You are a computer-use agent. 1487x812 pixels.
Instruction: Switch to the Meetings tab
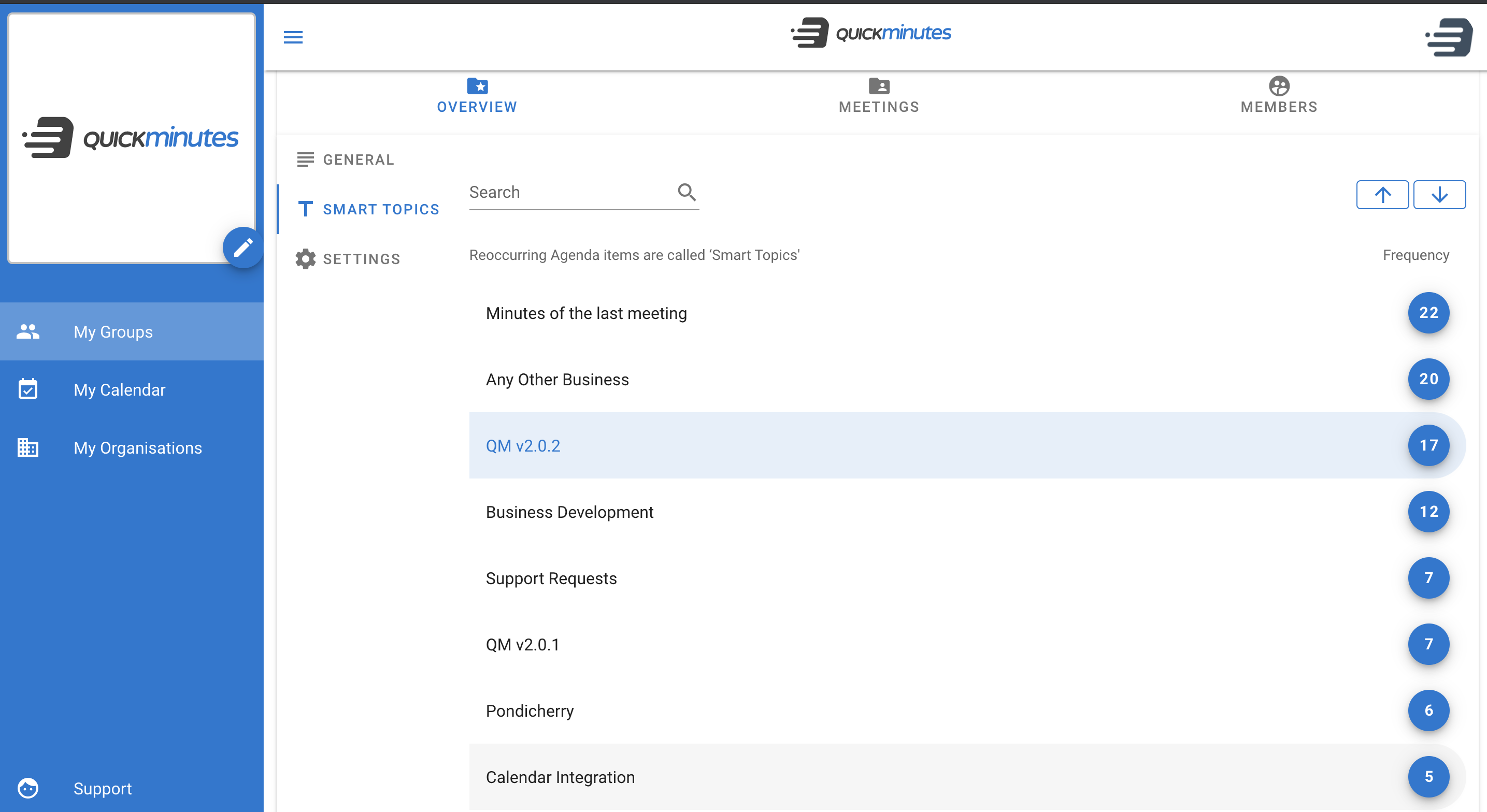point(879,96)
